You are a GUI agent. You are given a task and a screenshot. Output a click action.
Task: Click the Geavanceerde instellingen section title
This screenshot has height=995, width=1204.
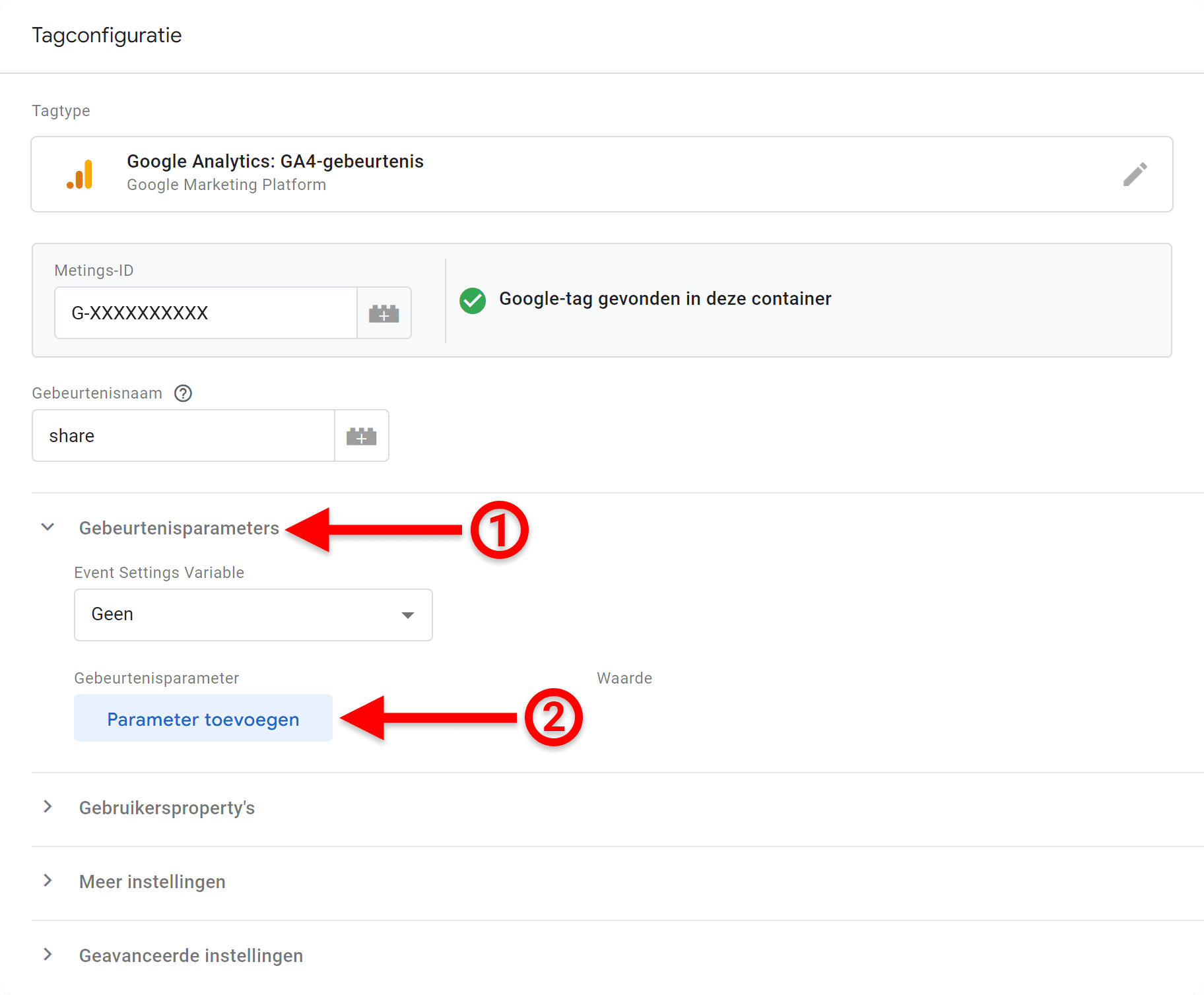(x=191, y=956)
